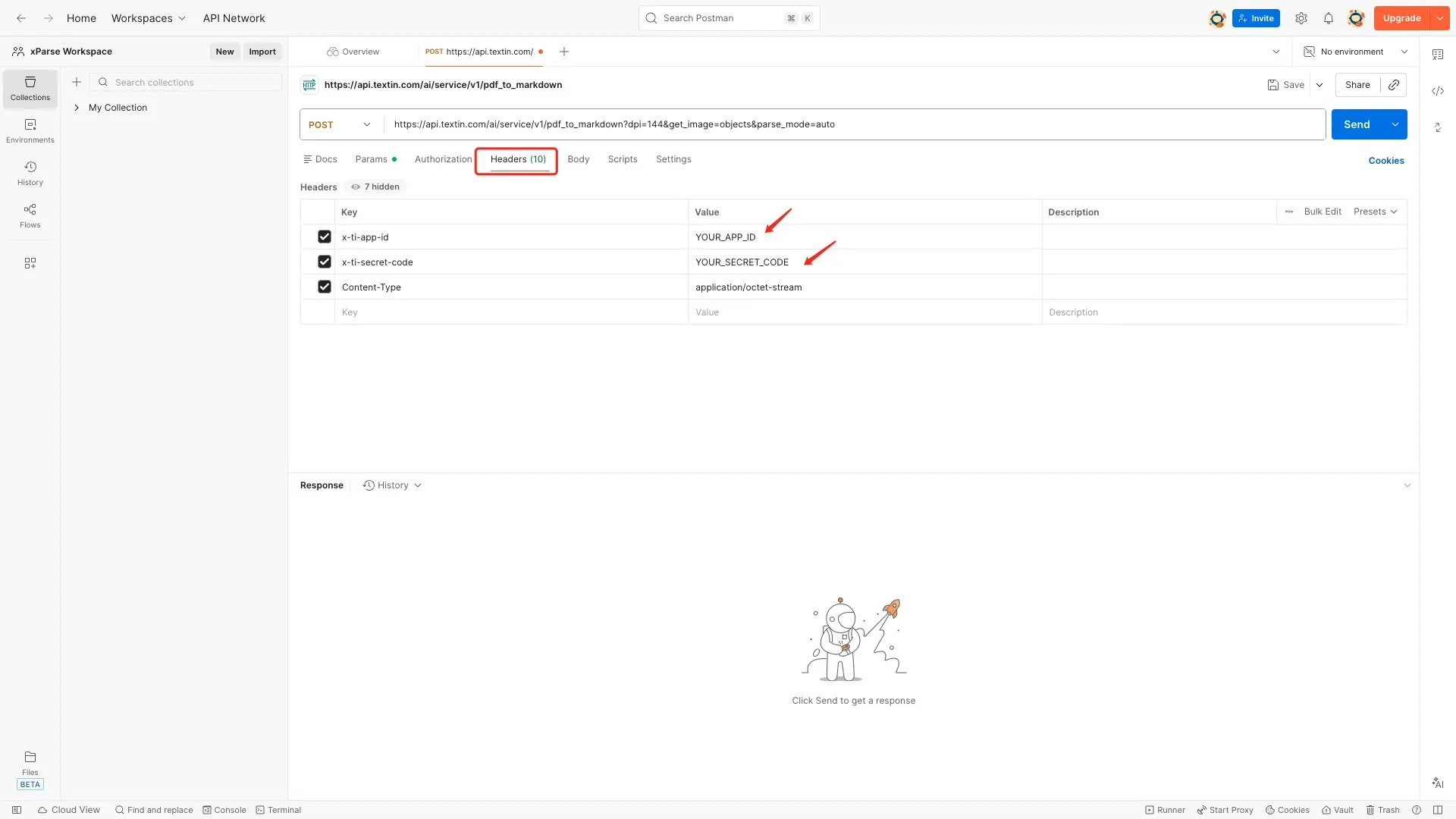1456x819 pixels.
Task: Disable the Content-Type header checkbox
Action: click(324, 287)
